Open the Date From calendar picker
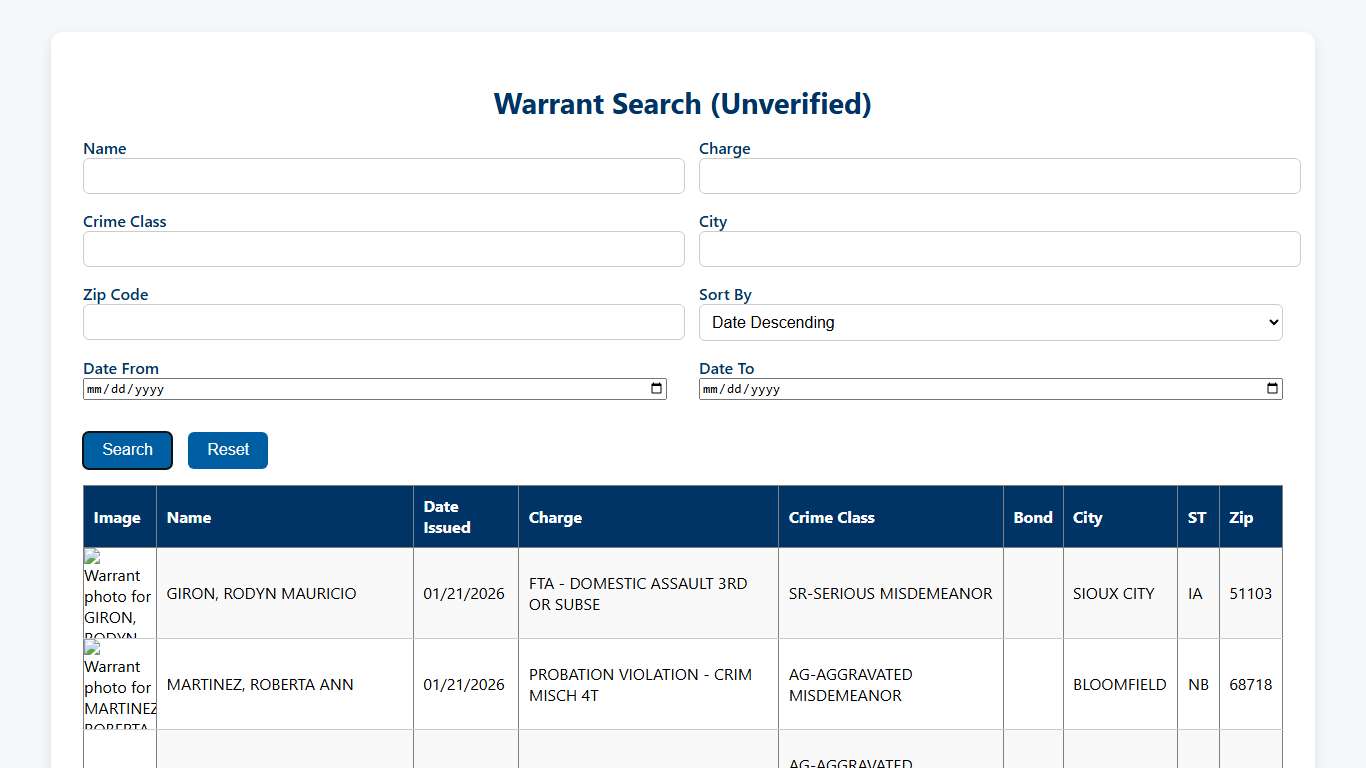The image size is (1366, 768). pyautogui.click(x=656, y=388)
